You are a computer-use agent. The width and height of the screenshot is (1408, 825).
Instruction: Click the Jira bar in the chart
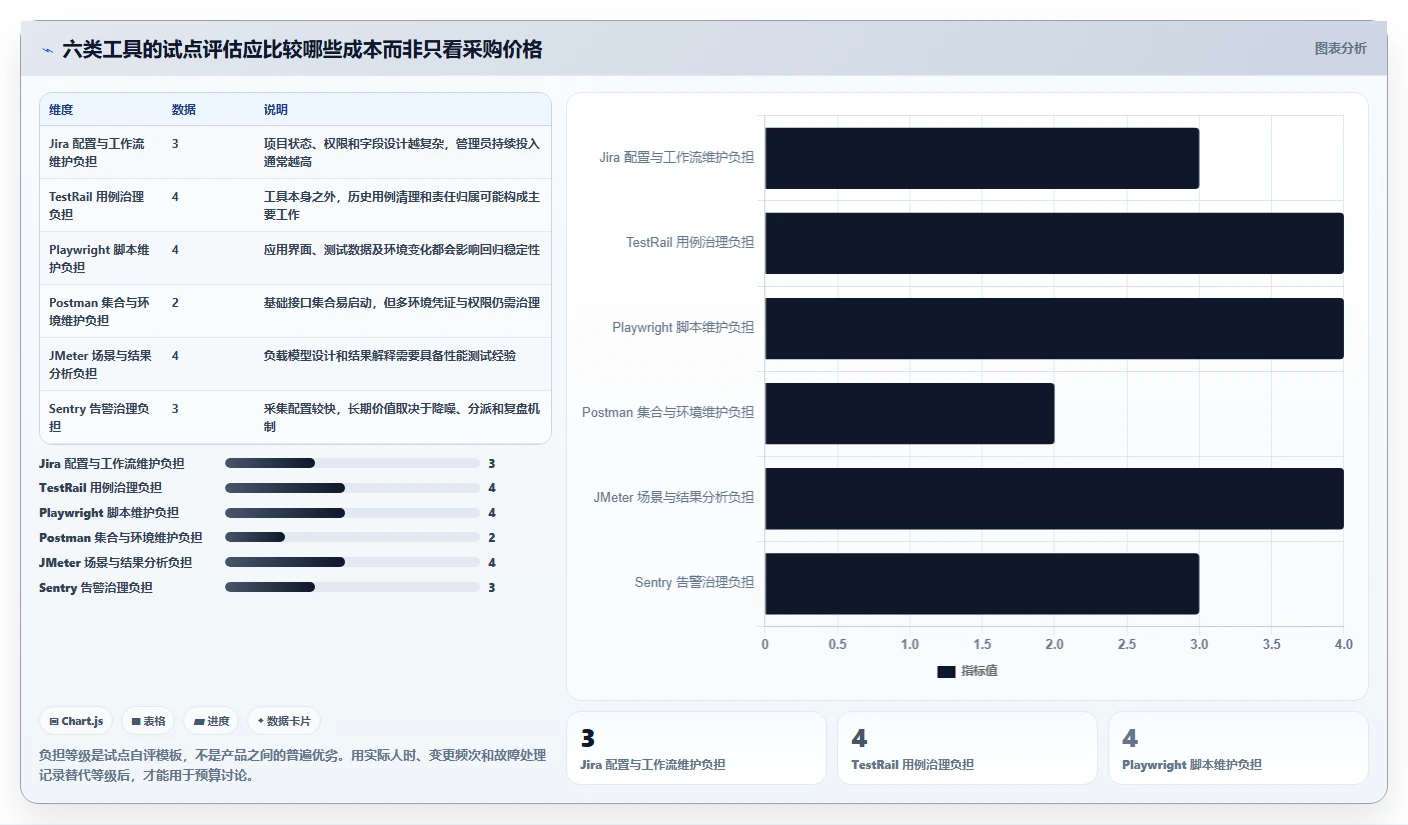tap(982, 158)
